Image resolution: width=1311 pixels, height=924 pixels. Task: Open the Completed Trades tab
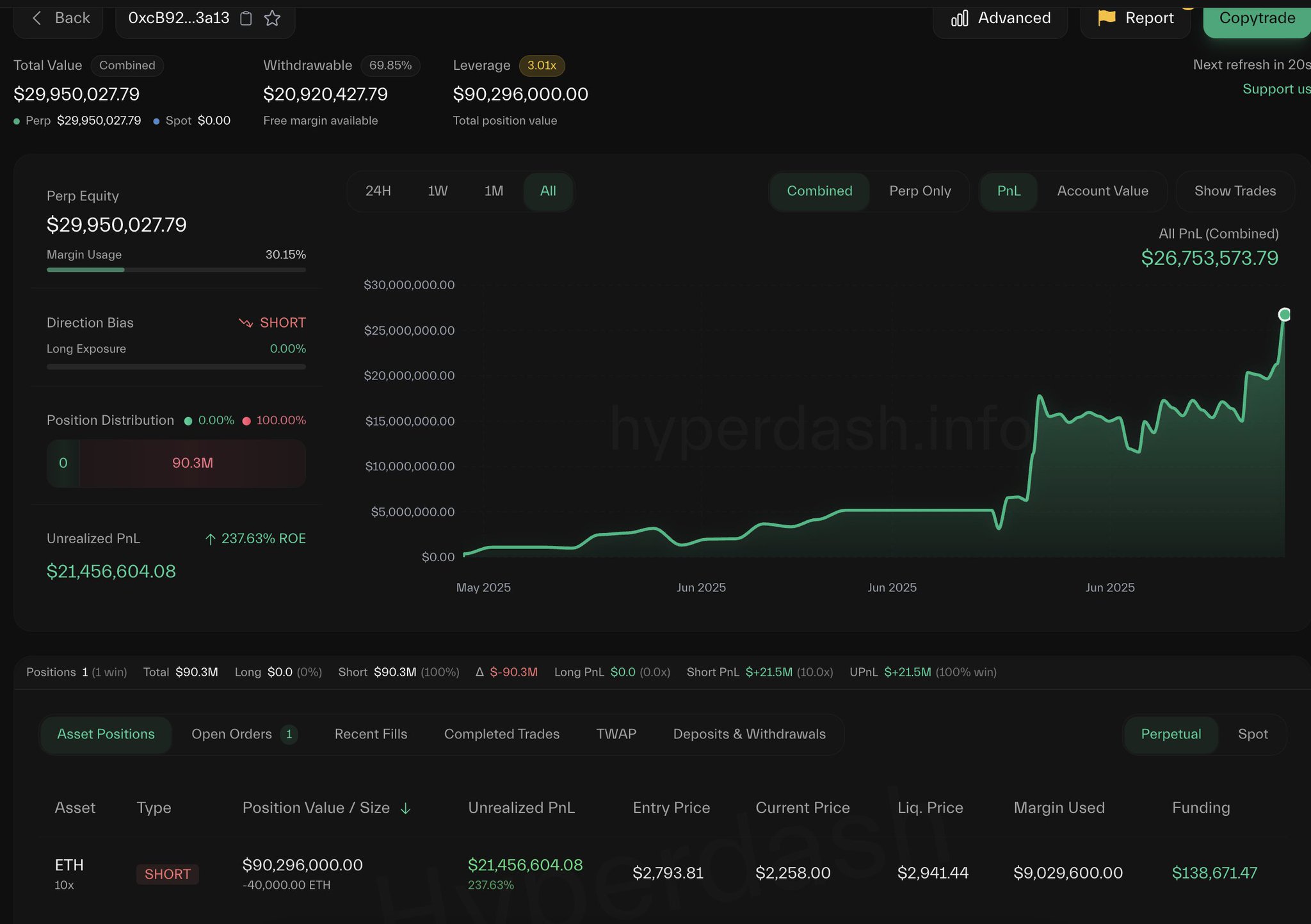pos(502,734)
